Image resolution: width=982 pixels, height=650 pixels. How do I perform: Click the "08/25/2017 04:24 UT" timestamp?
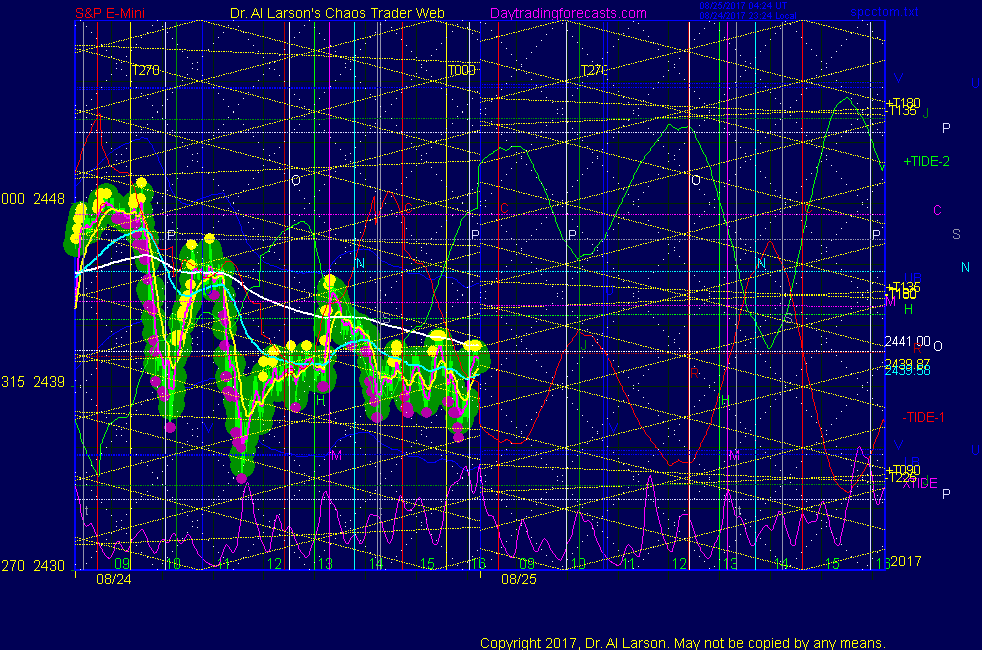[x=743, y=6]
